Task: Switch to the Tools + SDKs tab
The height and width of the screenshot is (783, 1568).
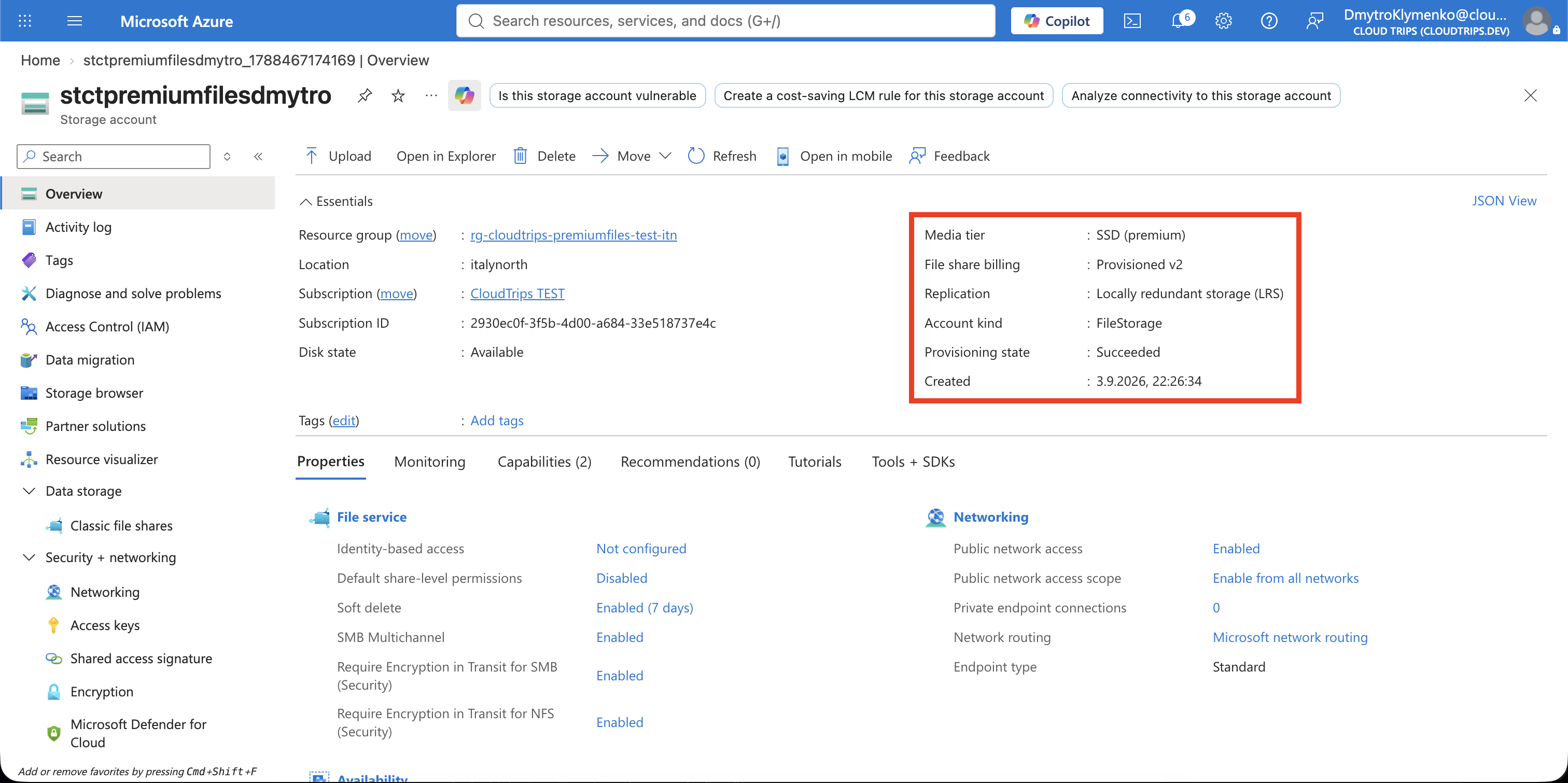Action: 913,462
